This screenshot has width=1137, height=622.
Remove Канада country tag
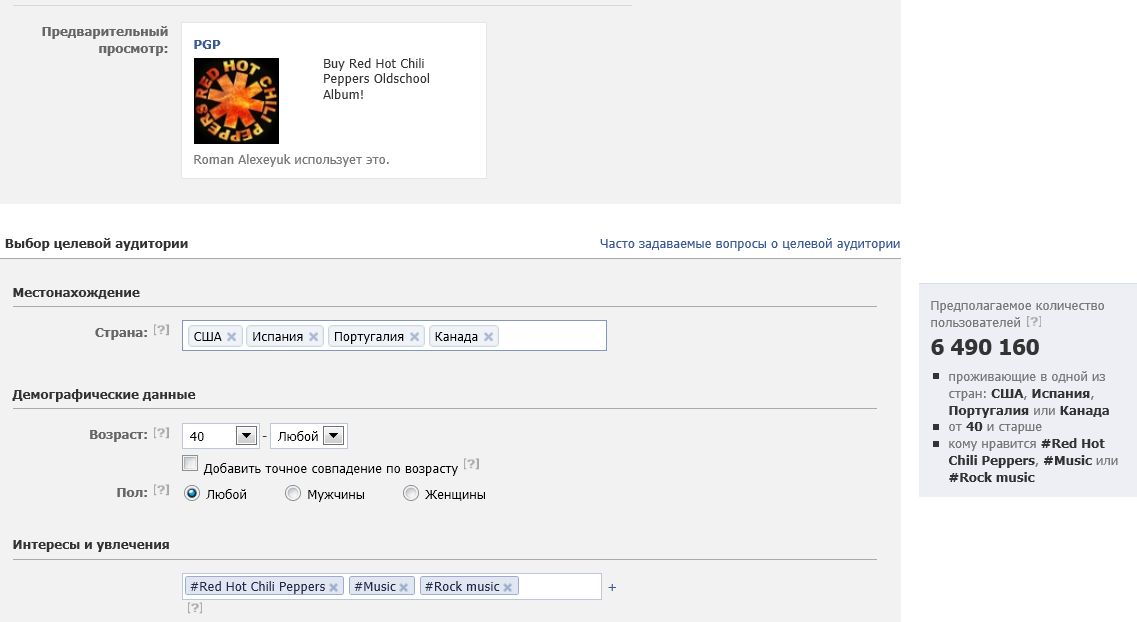pyautogui.click(x=488, y=336)
